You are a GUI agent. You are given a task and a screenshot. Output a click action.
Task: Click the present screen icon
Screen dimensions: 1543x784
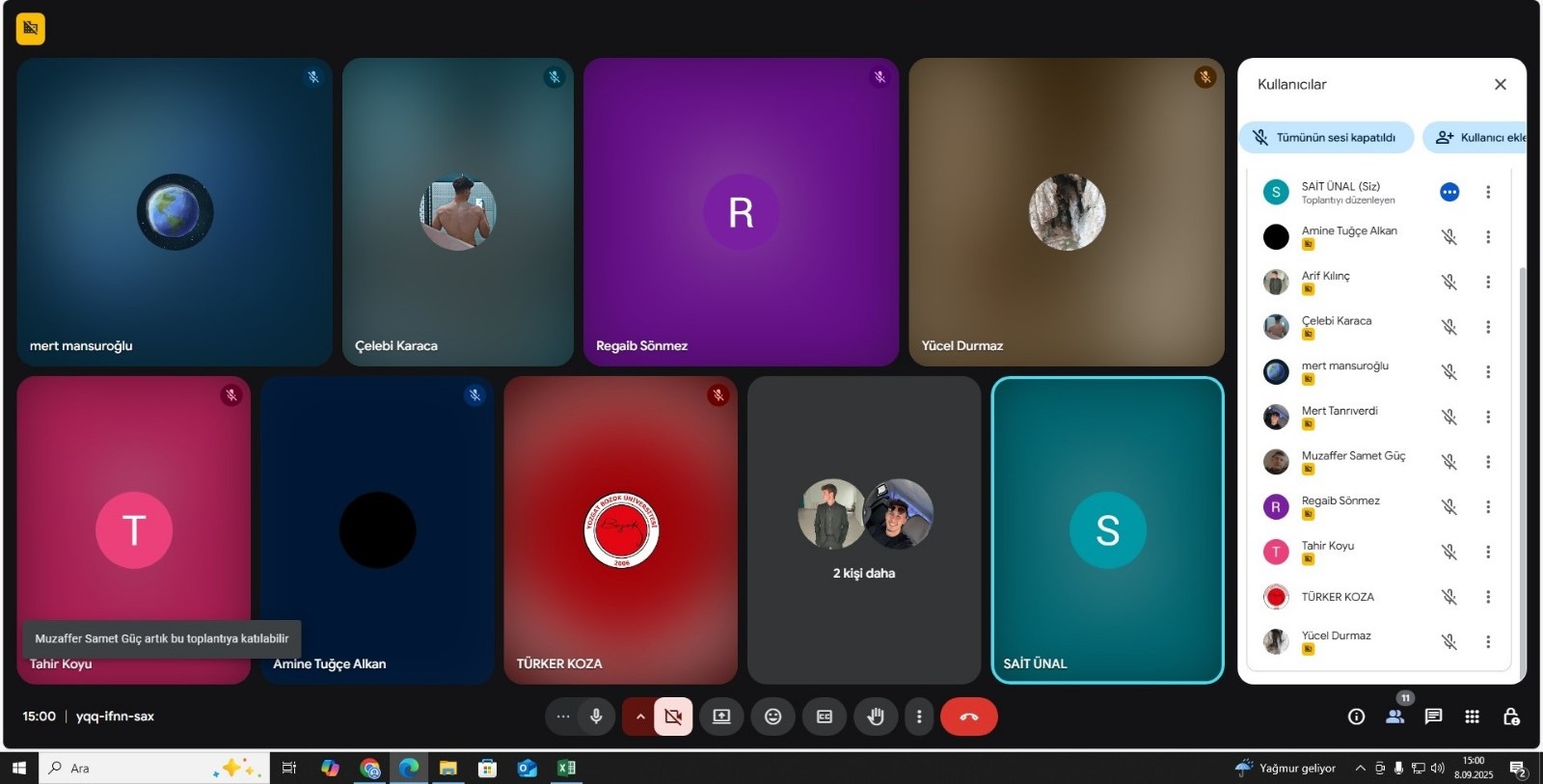click(x=721, y=716)
